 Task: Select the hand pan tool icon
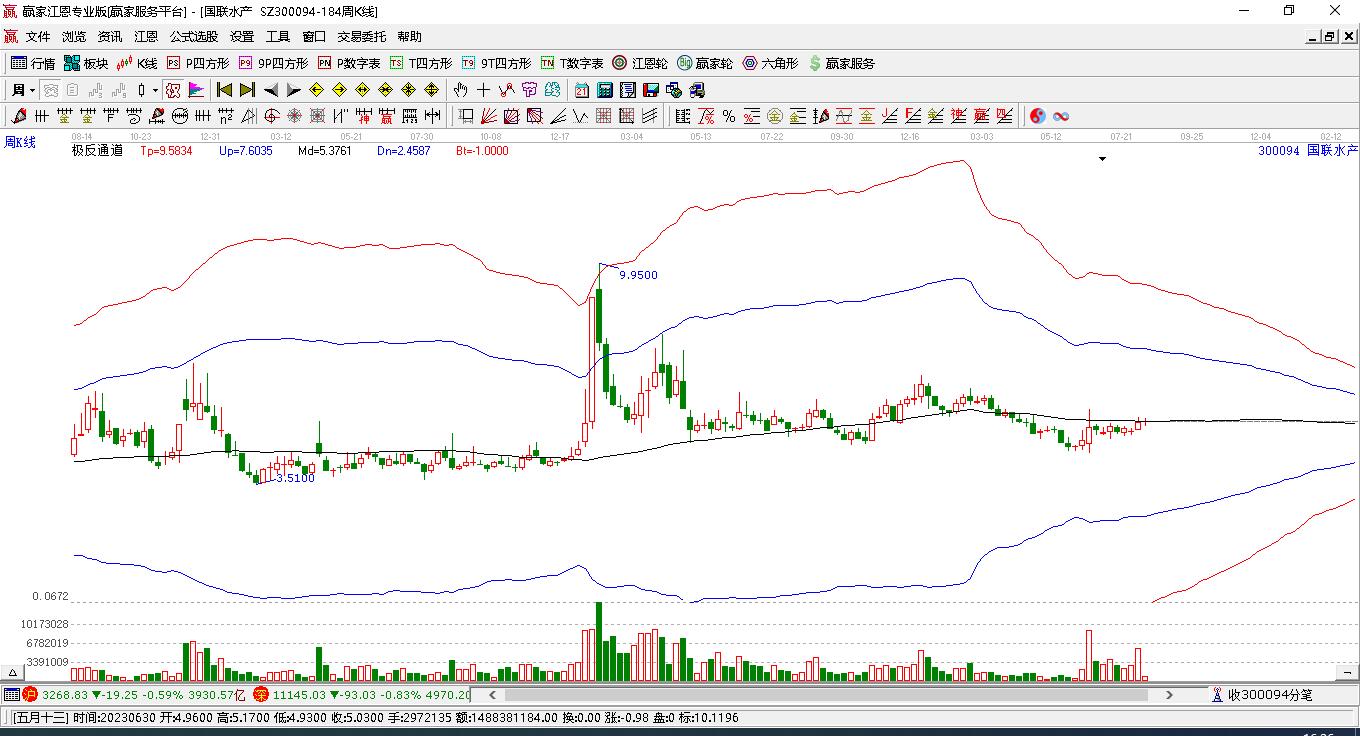461,90
